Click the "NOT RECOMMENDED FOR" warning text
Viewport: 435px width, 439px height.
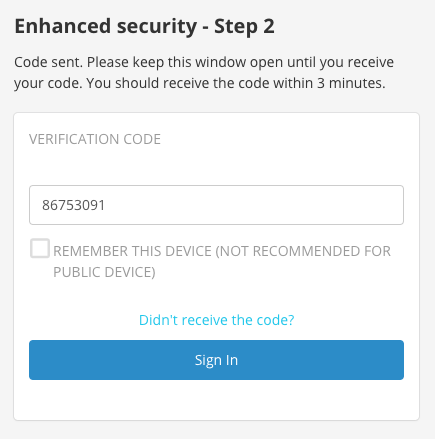pyautogui.click(x=303, y=251)
